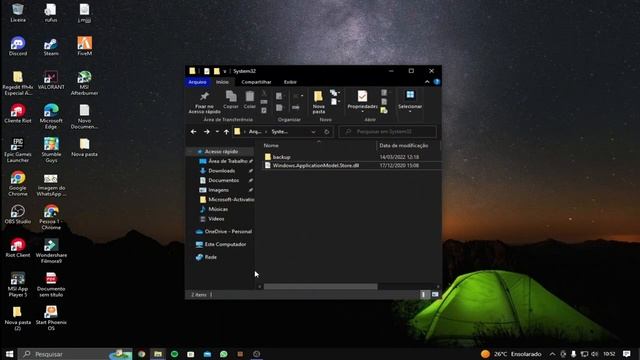Open Downloads in the sidebar
The width and height of the screenshot is (640, 360).
click(222, 171)
